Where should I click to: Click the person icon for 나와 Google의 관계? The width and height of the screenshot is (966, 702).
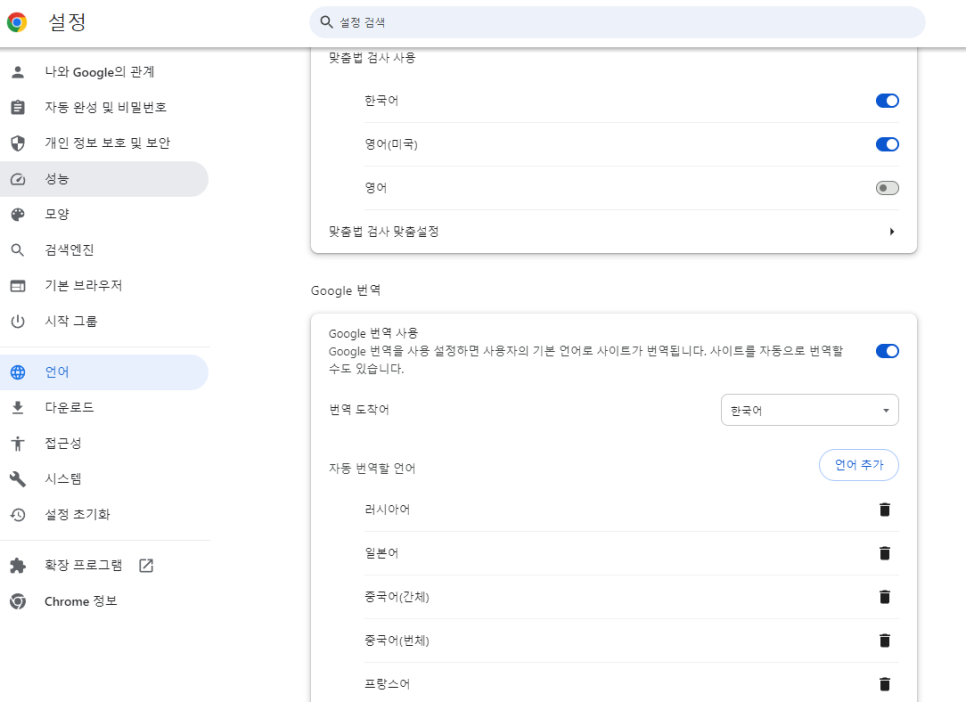point(18,72)
